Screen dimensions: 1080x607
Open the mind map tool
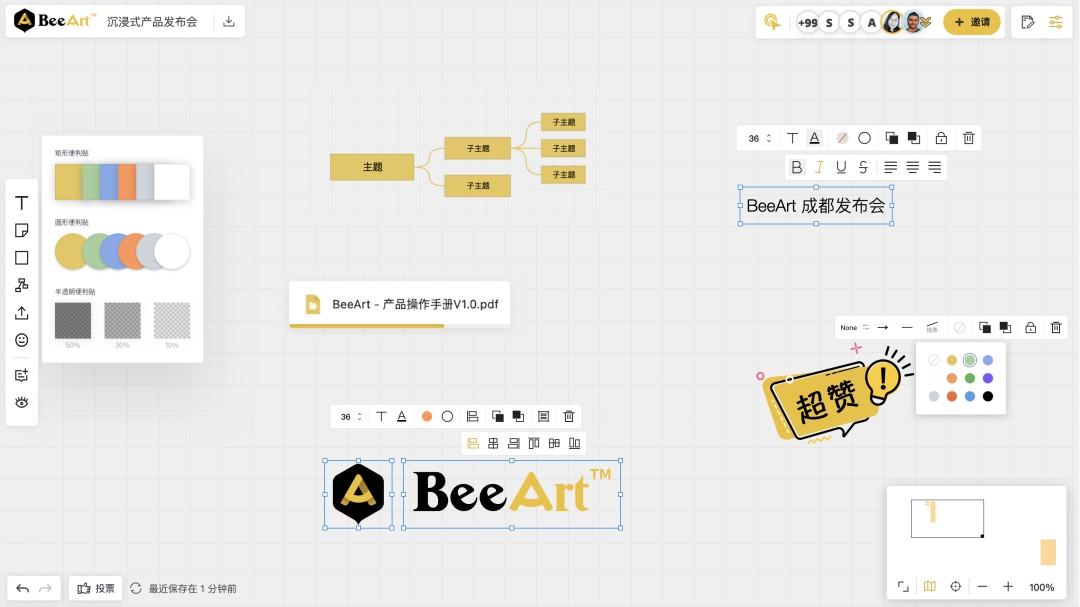[21, 284]
